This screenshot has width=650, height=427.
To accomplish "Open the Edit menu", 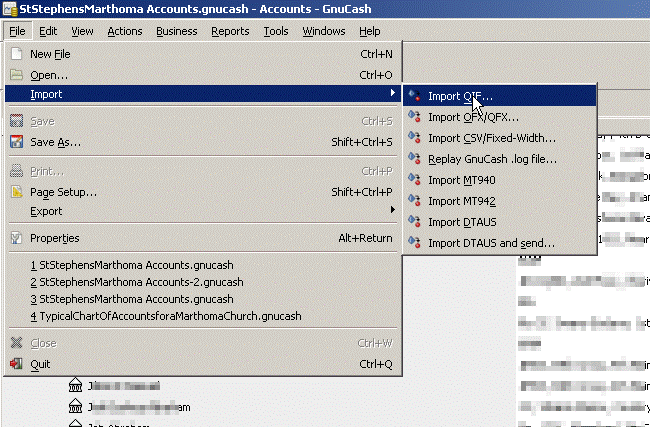I will tap(48, 31).
